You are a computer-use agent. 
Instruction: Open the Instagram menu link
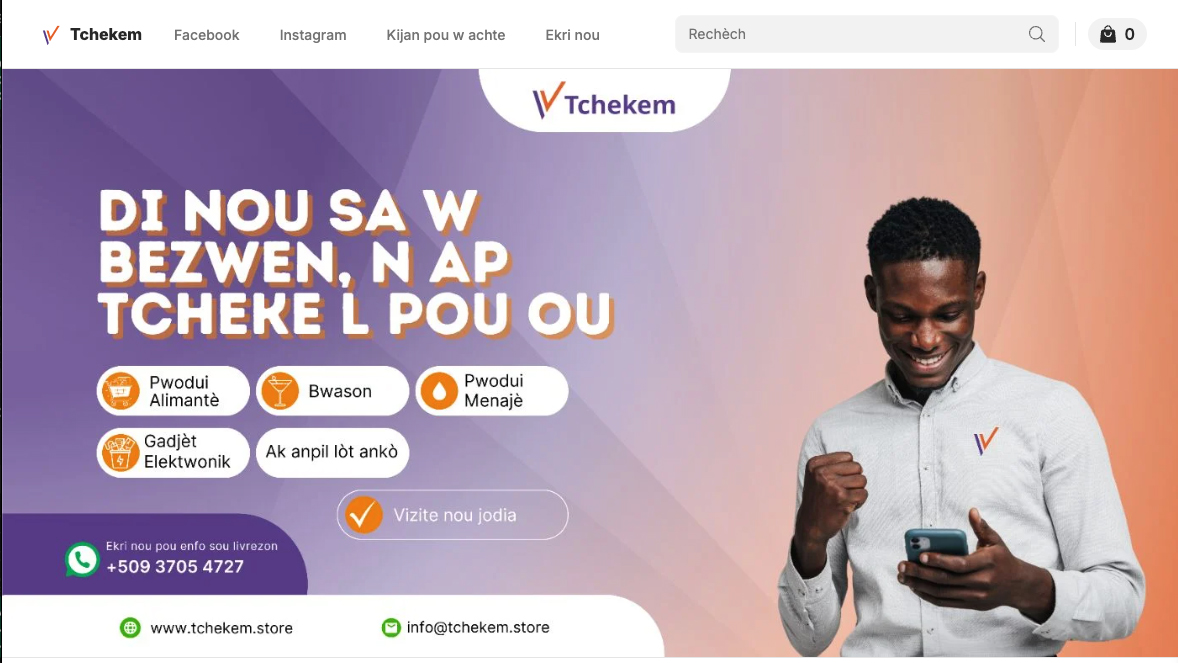click(x=313, y=35)
